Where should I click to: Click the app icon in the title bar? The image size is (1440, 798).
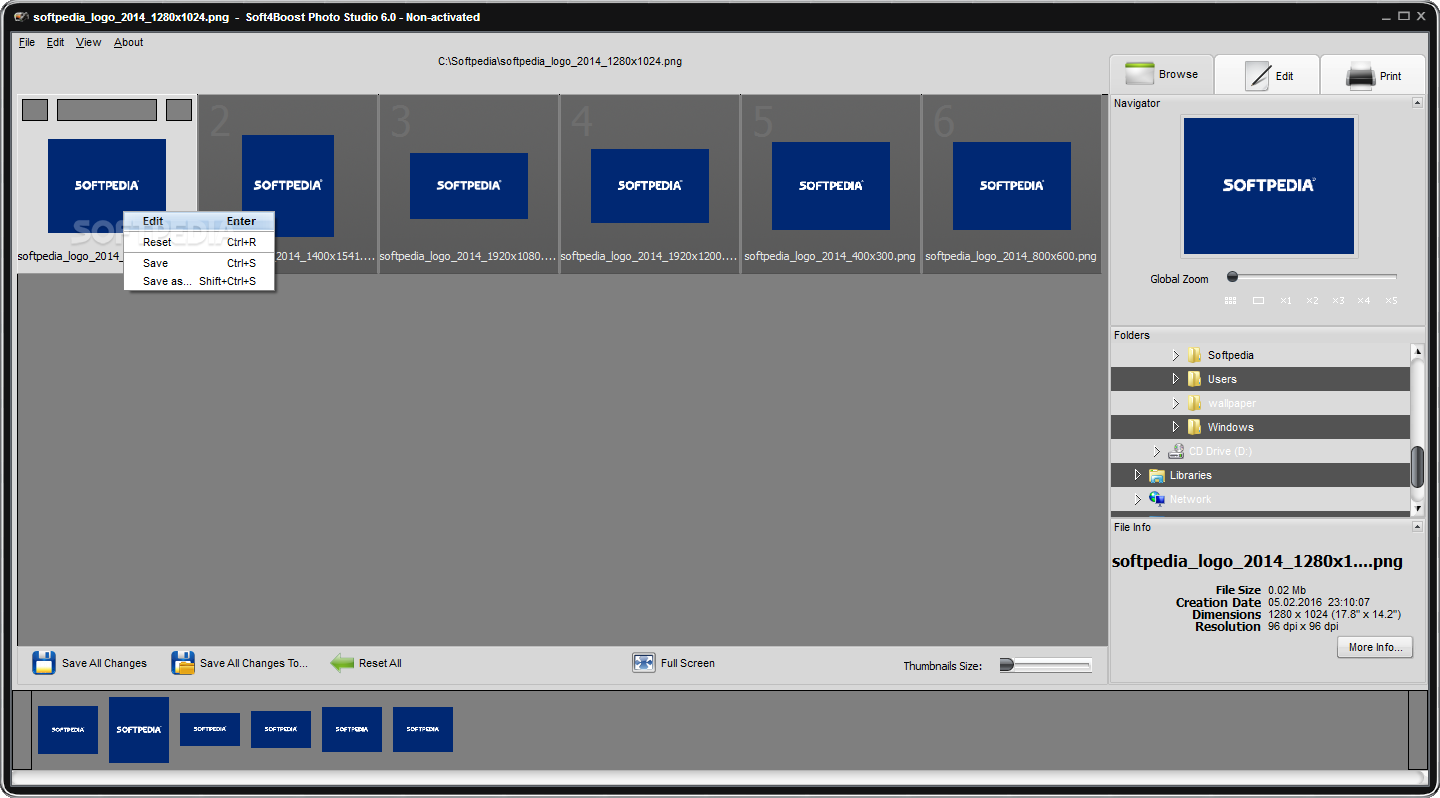21,17
